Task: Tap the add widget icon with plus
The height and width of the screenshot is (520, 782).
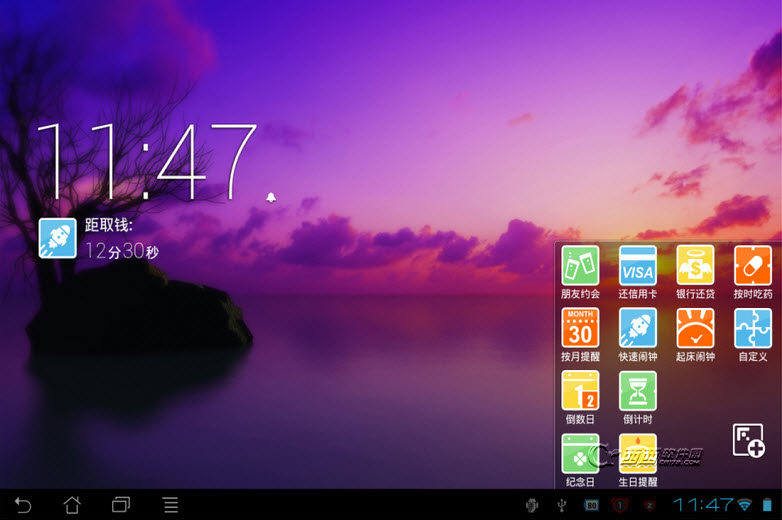Action: coord(749,440)
